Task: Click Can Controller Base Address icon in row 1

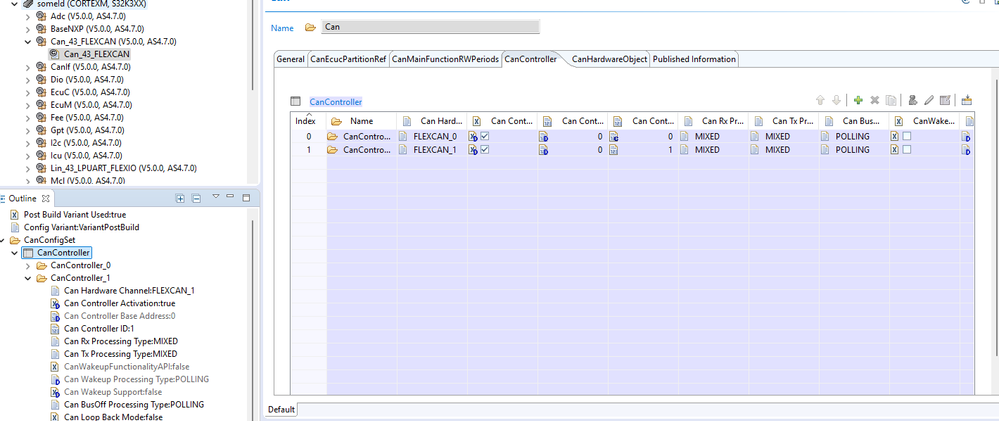Action: click(x=543, y=150)
